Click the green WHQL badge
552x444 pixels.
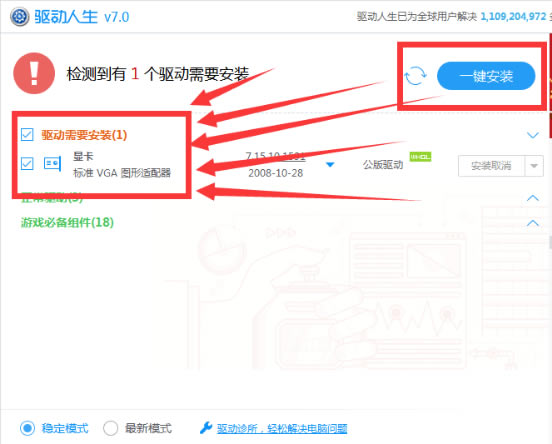click(420, 156)
